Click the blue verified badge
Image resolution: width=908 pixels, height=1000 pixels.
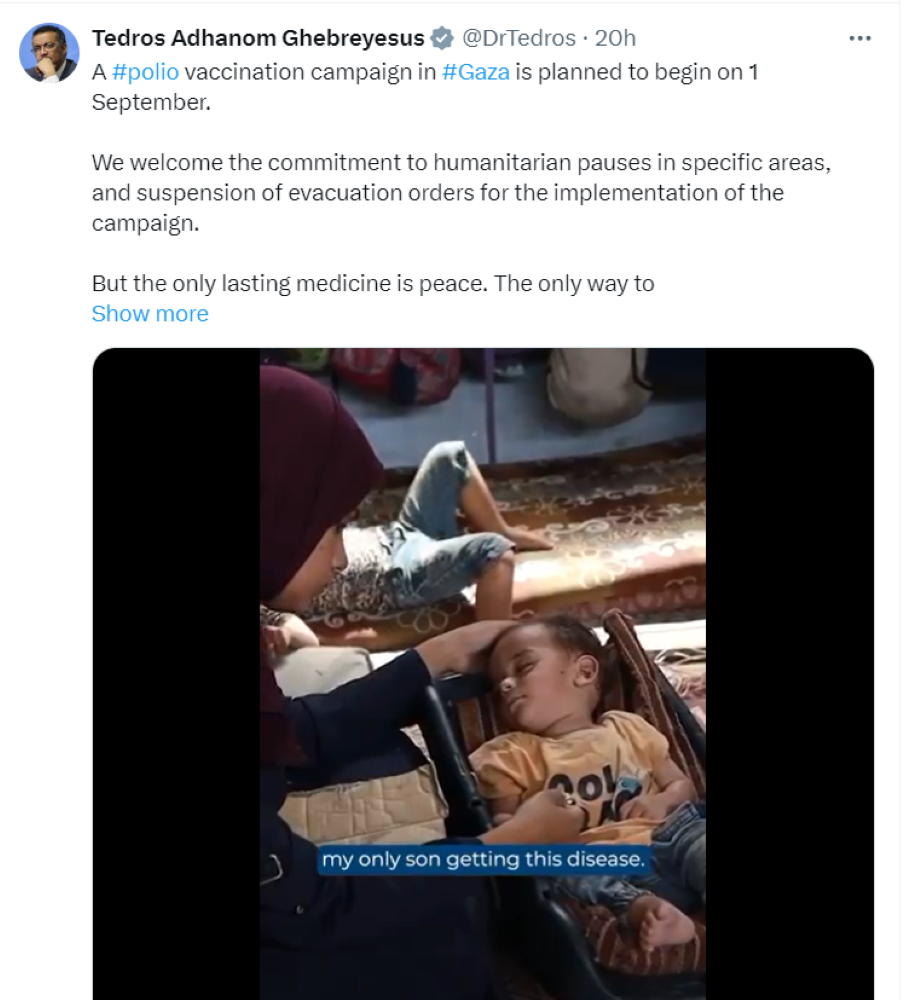pyautogui.click(x=442, y=39)
